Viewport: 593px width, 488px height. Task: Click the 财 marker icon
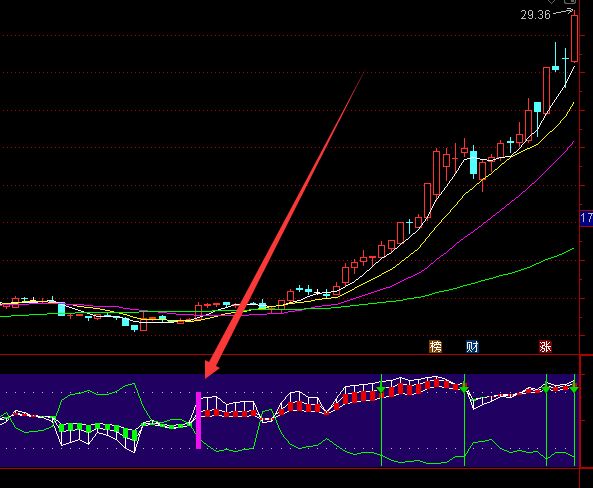[472, 346]
